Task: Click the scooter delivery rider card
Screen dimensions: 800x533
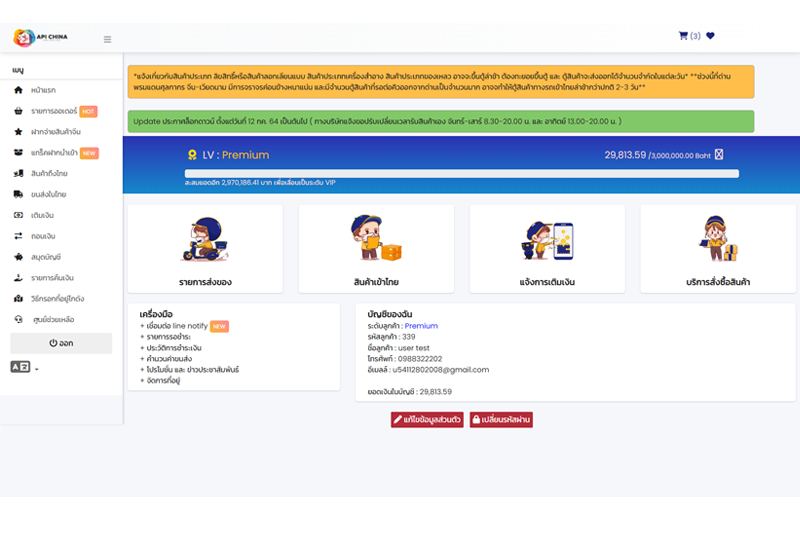Action: pyautogui.click(x=205, y=249)
